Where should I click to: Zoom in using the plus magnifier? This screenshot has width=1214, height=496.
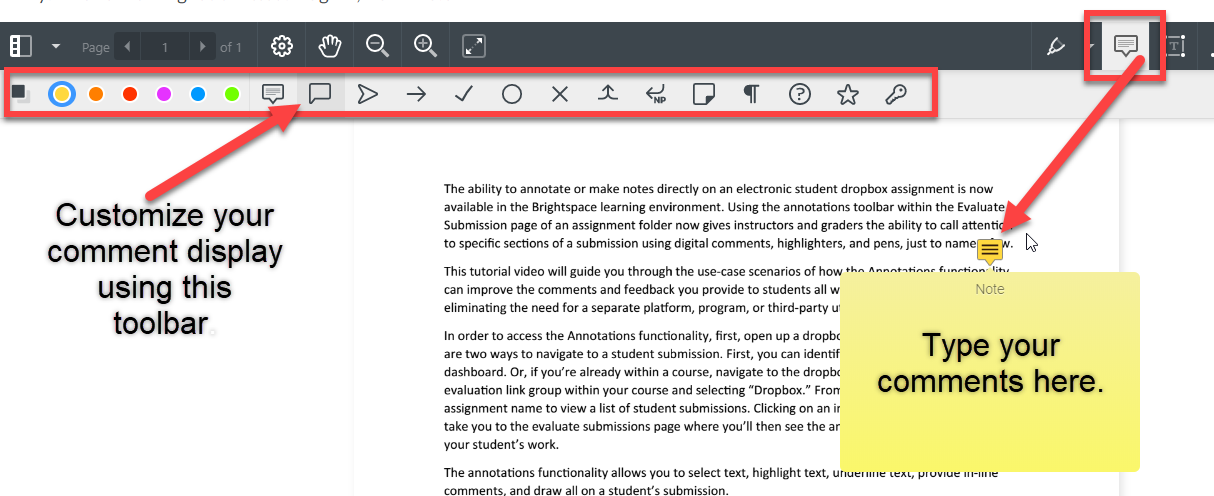pyautogui.click(x=425, y=46)
